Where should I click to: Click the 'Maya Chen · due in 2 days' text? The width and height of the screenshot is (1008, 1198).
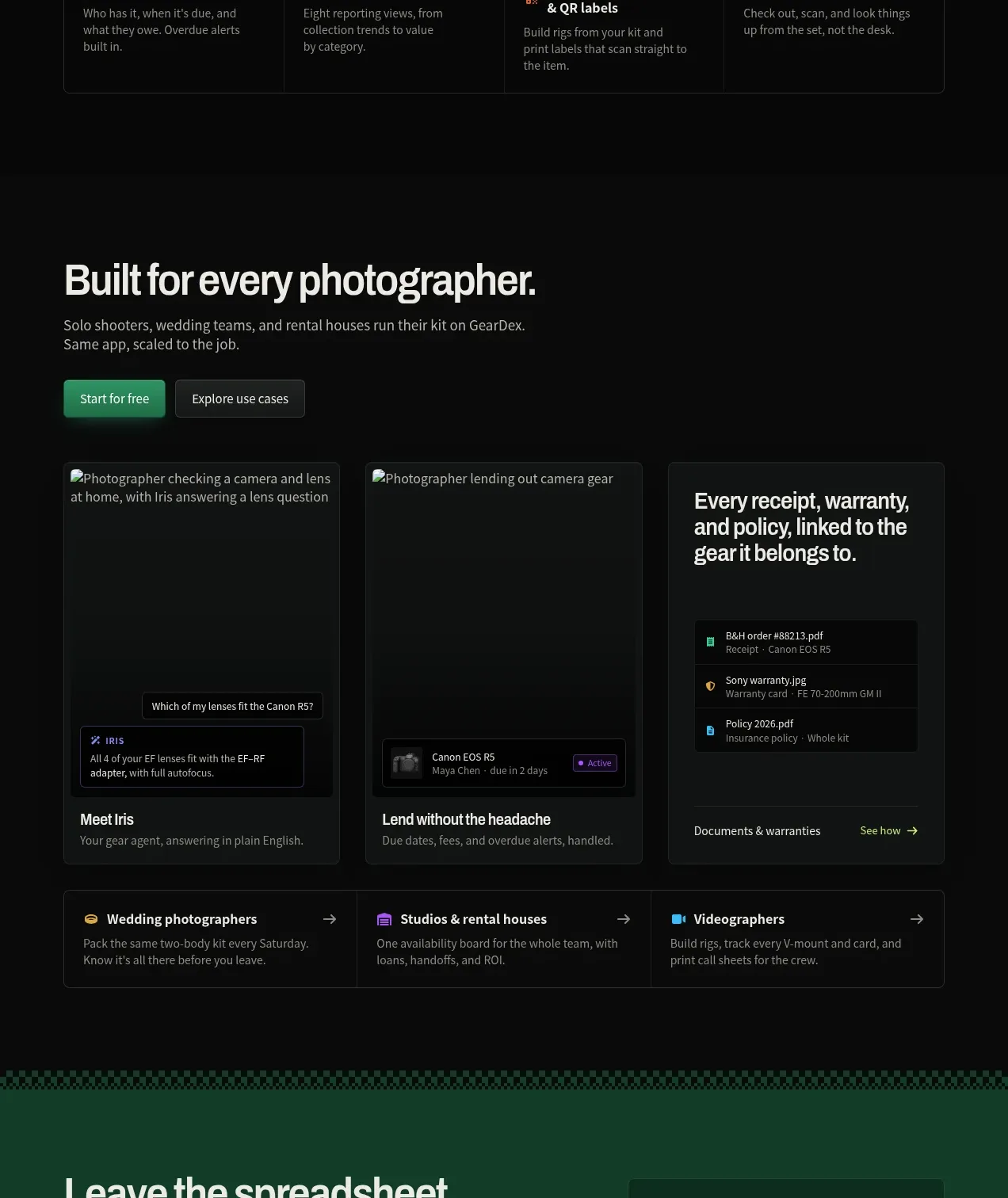[x=490, y=770]
